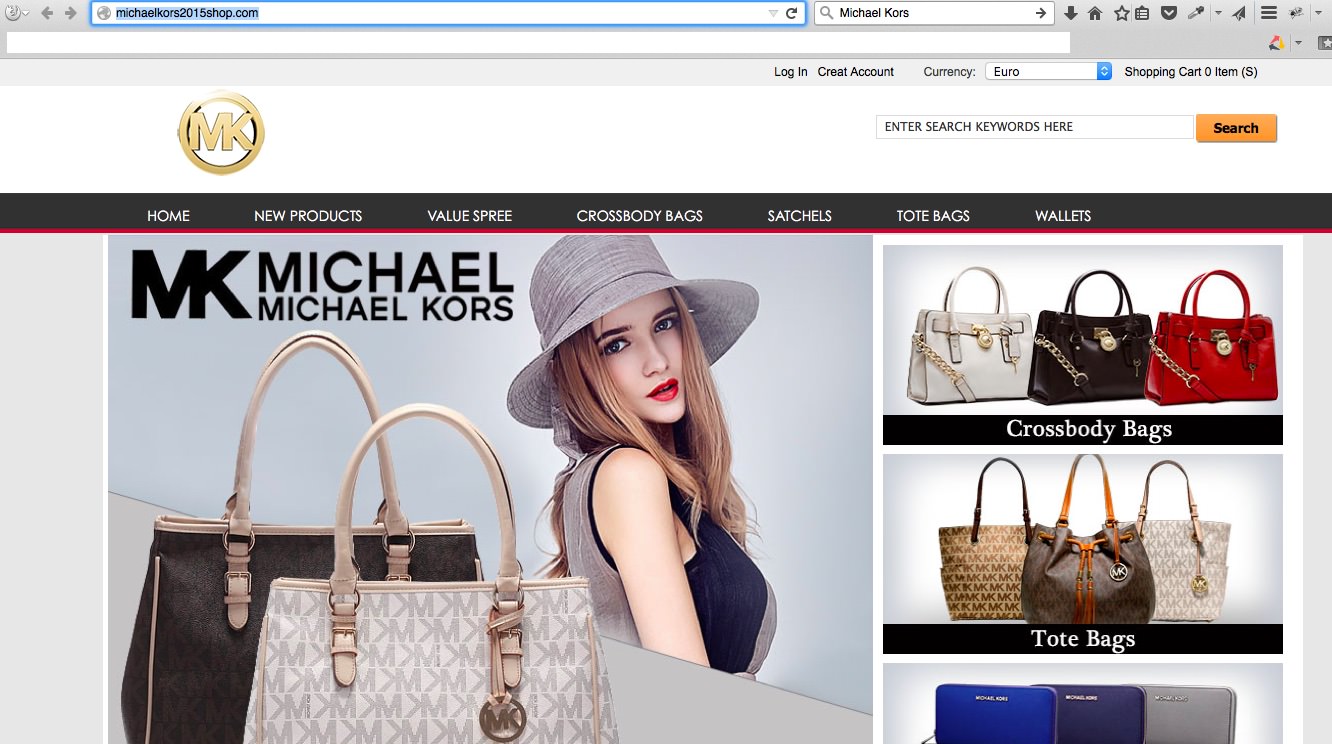Switch to the CROSSBODY BAGS menu item
The width and height of the screenshot is (1332, 744).
[639, 215]
